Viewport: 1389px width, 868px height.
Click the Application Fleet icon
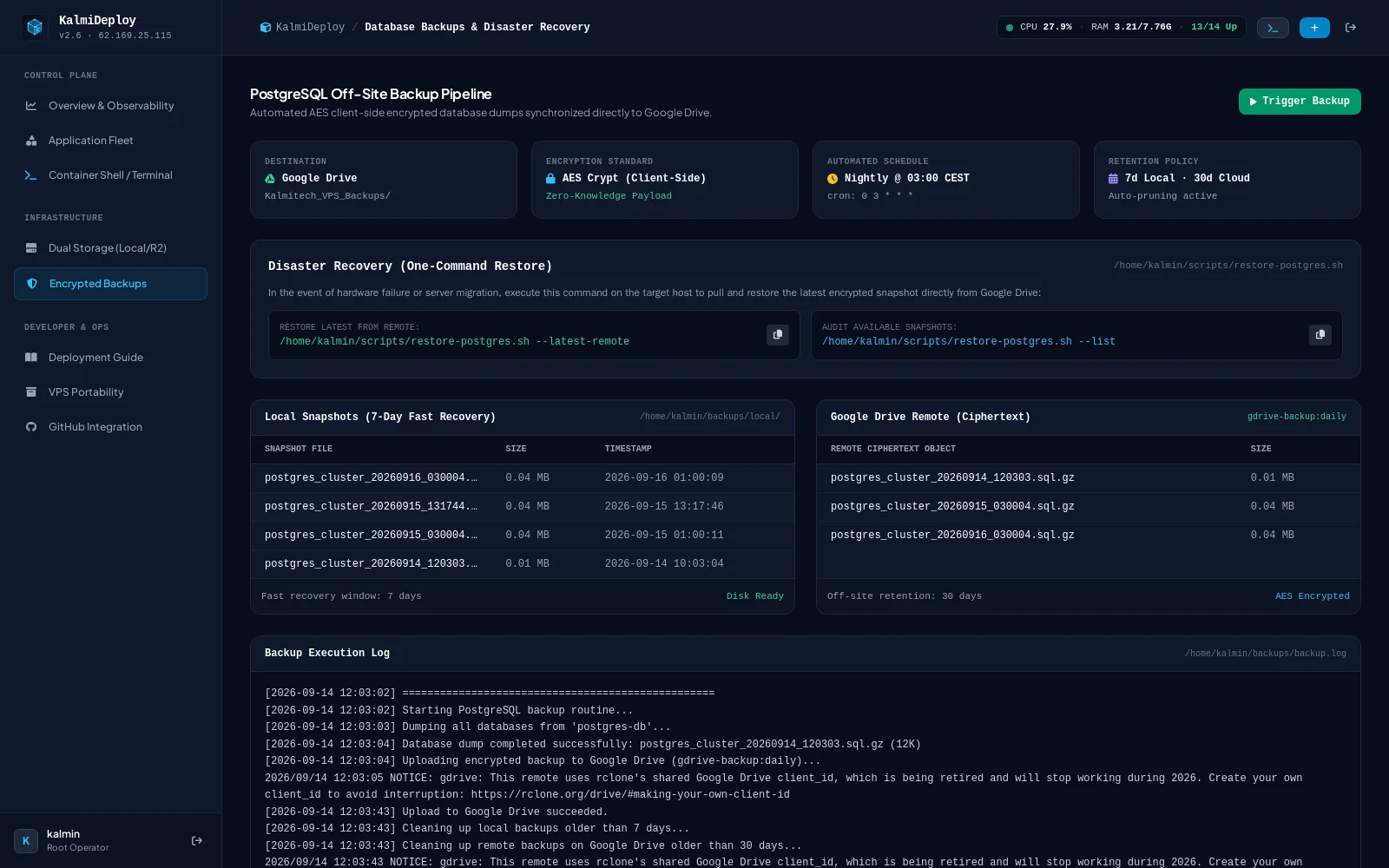31,141
